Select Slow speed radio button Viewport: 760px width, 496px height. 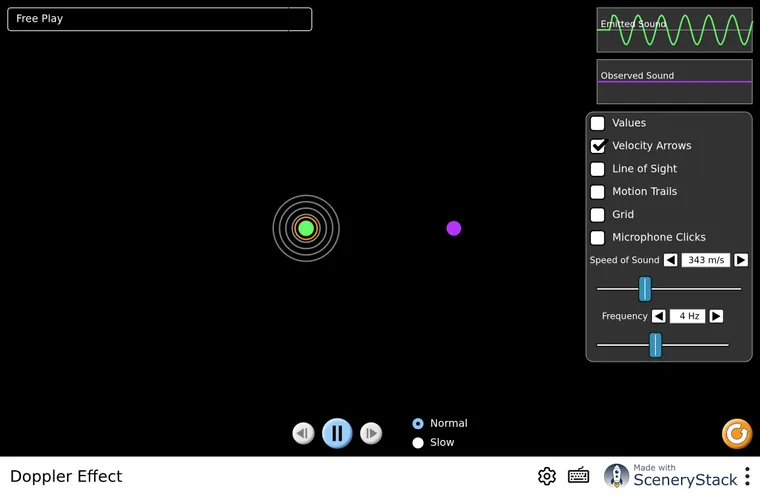[418, 443]
